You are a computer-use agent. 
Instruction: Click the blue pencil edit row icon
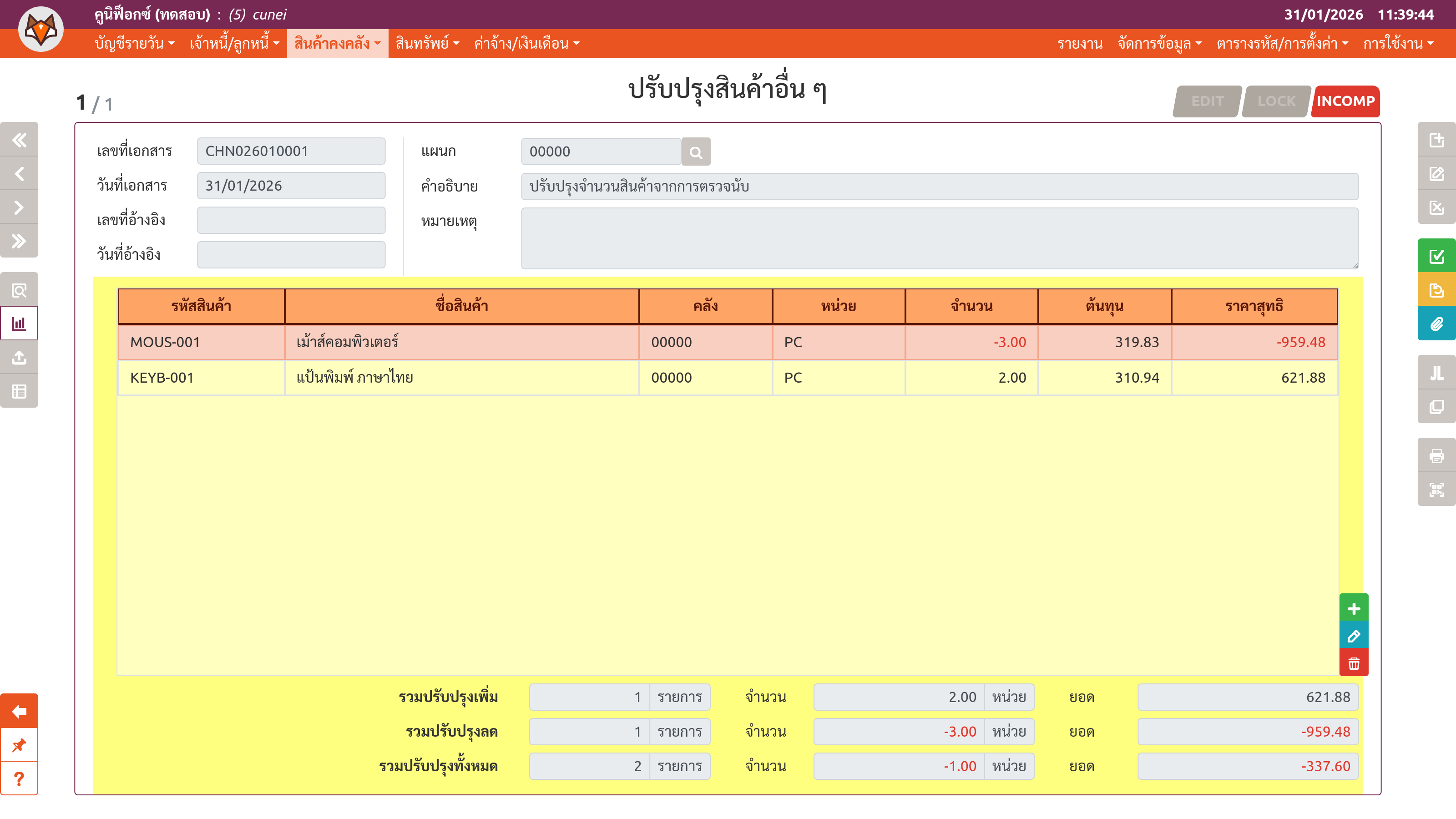(x=1353, y=636)
